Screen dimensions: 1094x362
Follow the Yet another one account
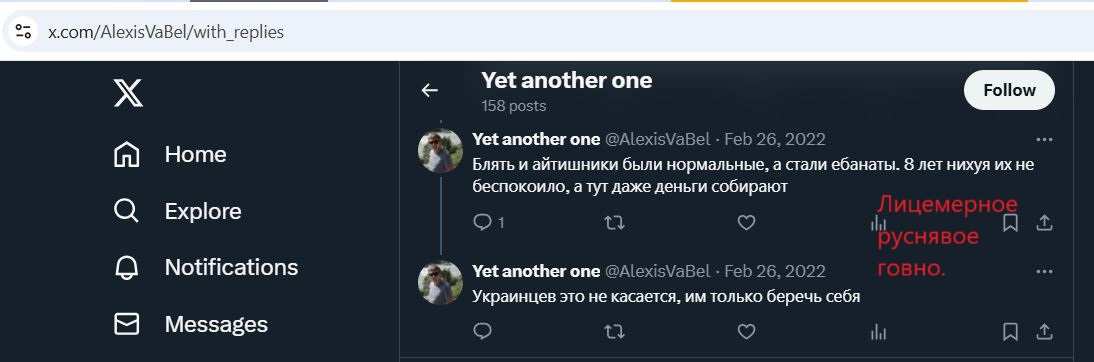1009,90
